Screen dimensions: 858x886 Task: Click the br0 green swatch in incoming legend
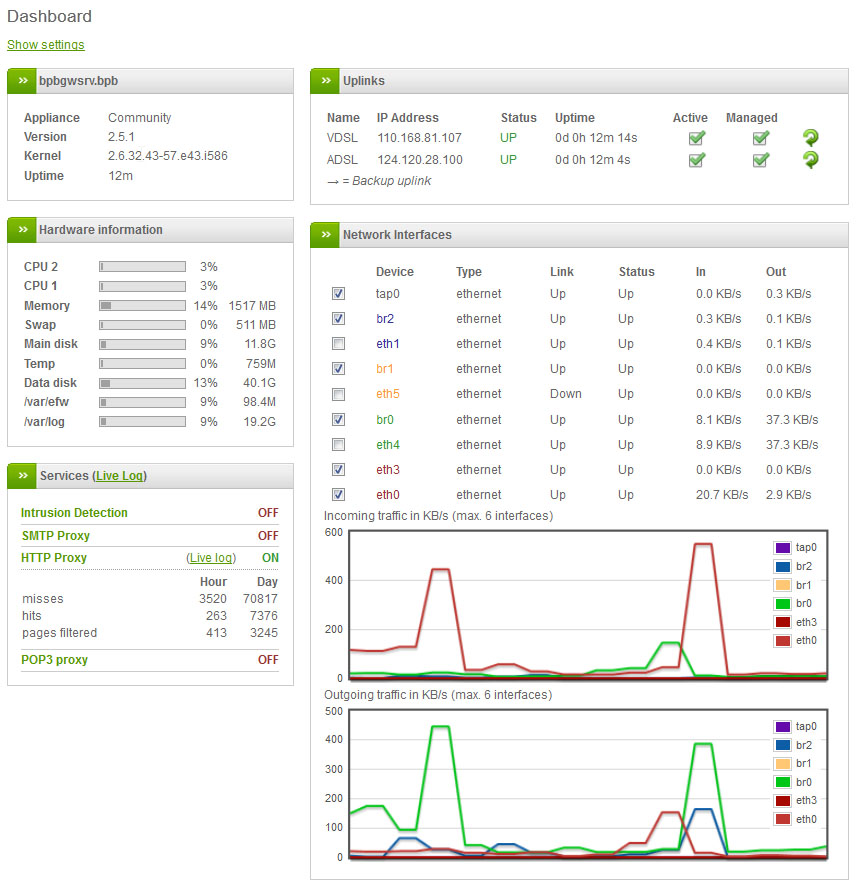tap(782, 603)
